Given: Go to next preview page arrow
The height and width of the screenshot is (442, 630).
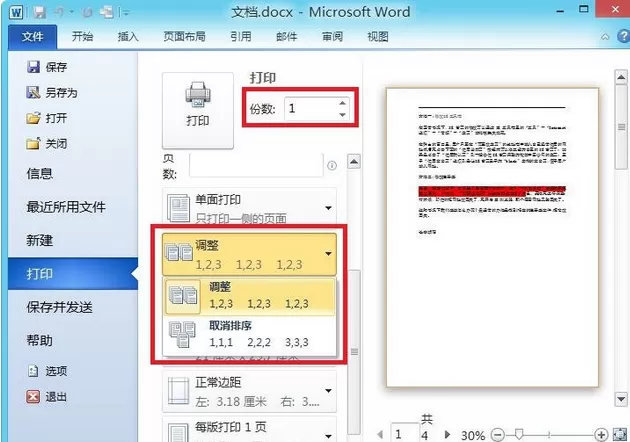Looking at the screenshot, I should [x=447, y=434].
